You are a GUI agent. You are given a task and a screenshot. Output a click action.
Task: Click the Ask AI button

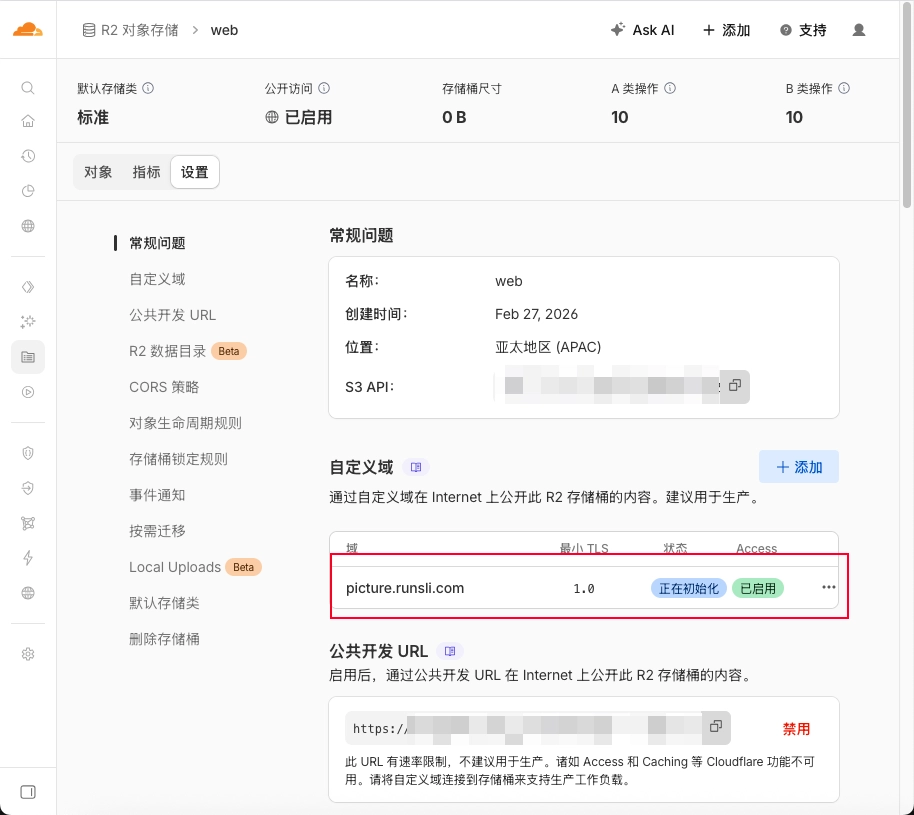[642, 30]
